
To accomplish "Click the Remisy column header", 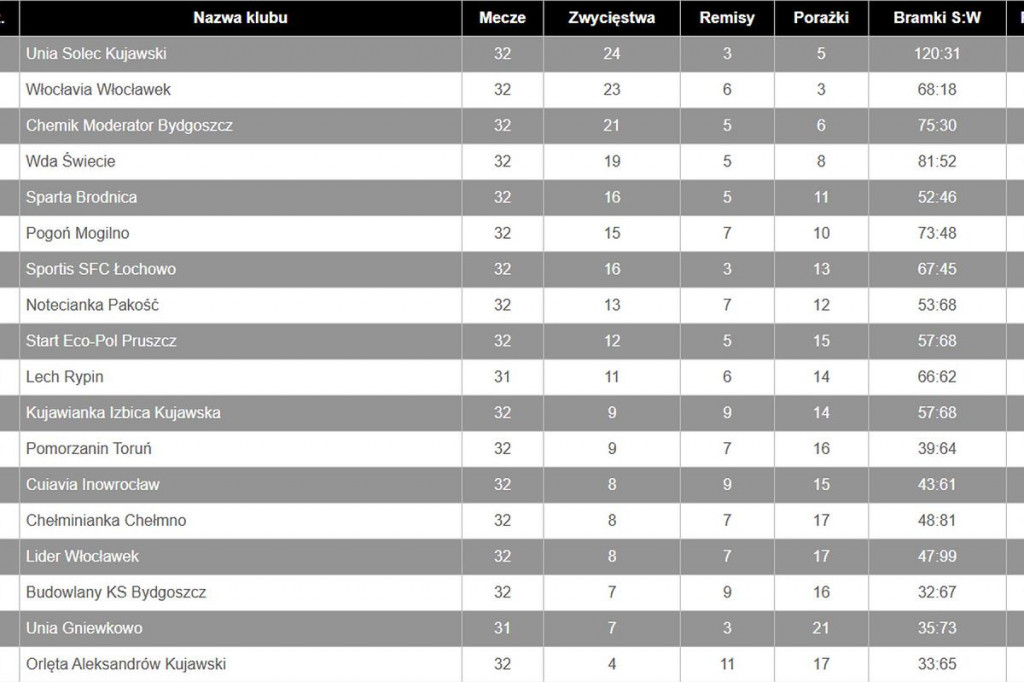I will pos(727,18).
